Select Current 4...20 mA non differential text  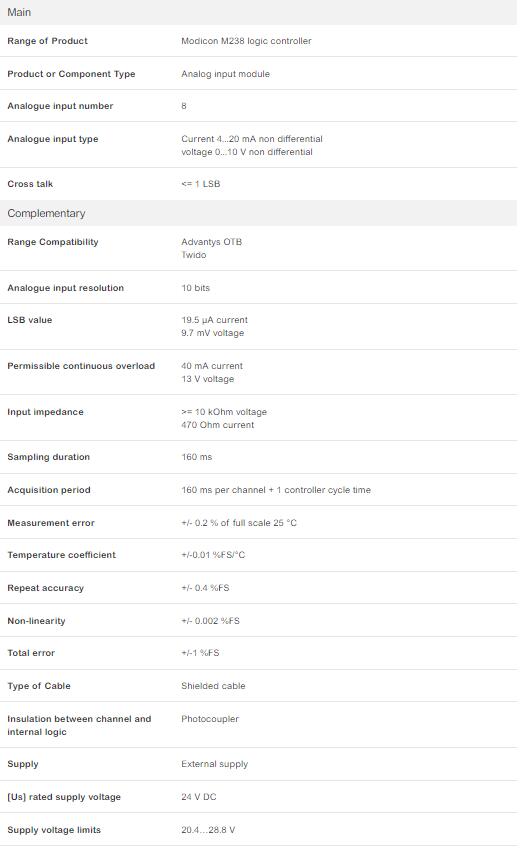tap(251, 139)
